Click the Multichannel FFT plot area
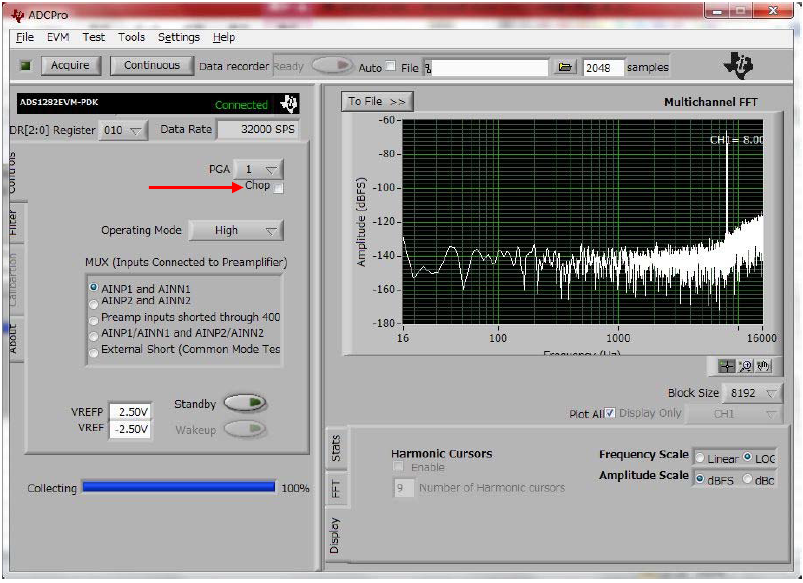Viewport: 803px width, 583px height. pyautogui.click(x=582, y=221)
